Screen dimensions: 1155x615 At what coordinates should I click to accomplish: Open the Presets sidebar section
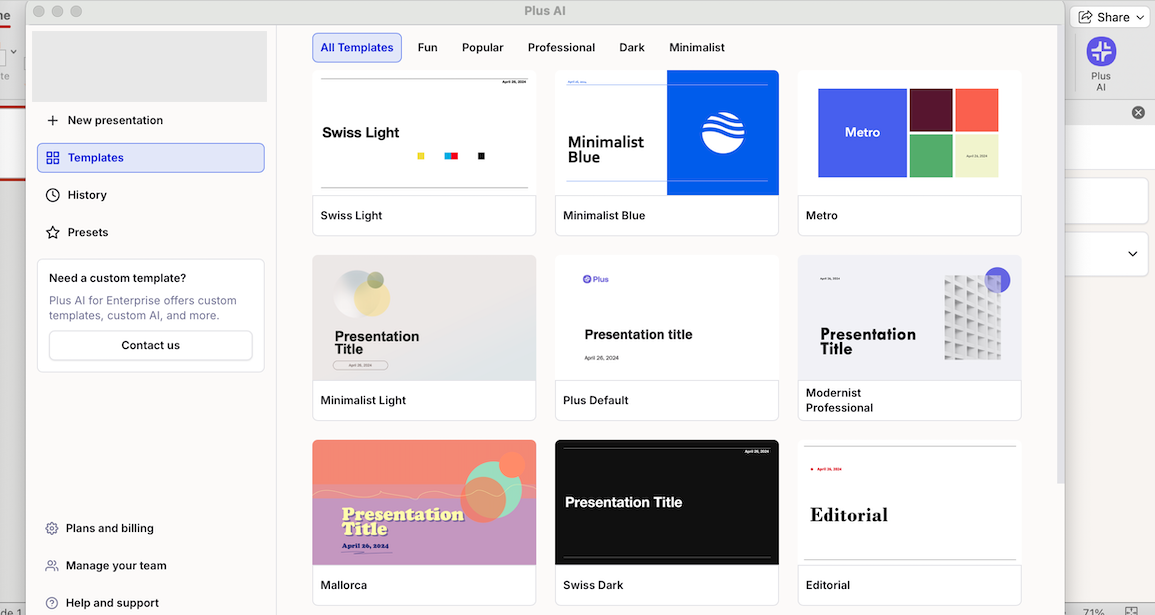[x=150, y=232]
